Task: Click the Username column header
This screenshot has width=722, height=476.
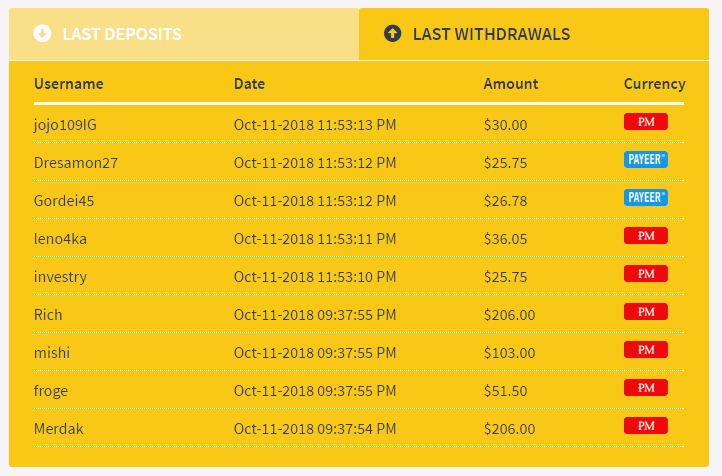Action: pyautogui.click(x=68, y=84)
